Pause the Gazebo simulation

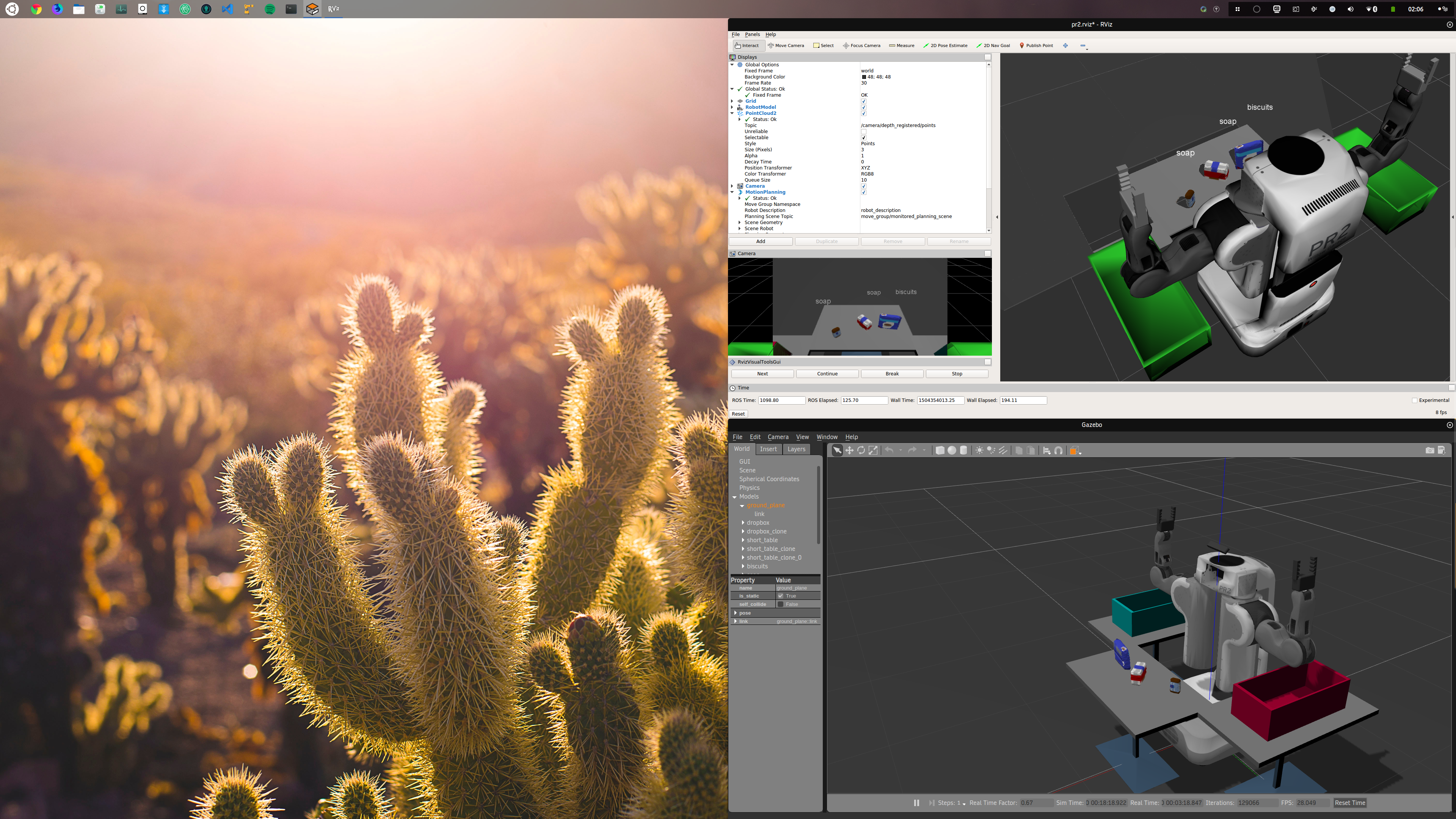tap(916, 803)
